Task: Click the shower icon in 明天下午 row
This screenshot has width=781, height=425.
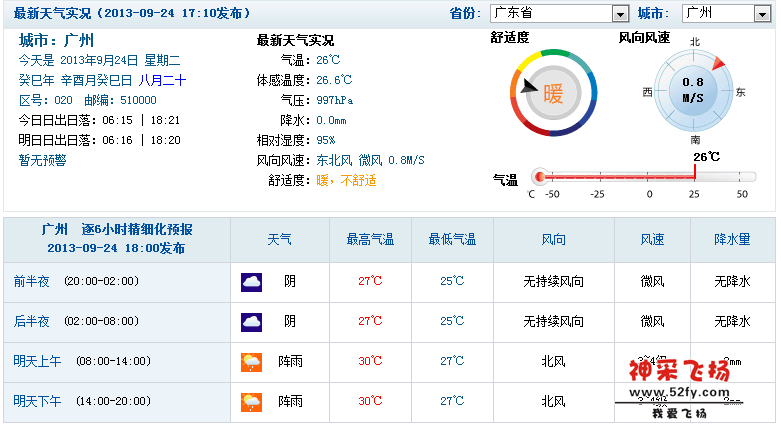Action: click(x=252, y=402)
